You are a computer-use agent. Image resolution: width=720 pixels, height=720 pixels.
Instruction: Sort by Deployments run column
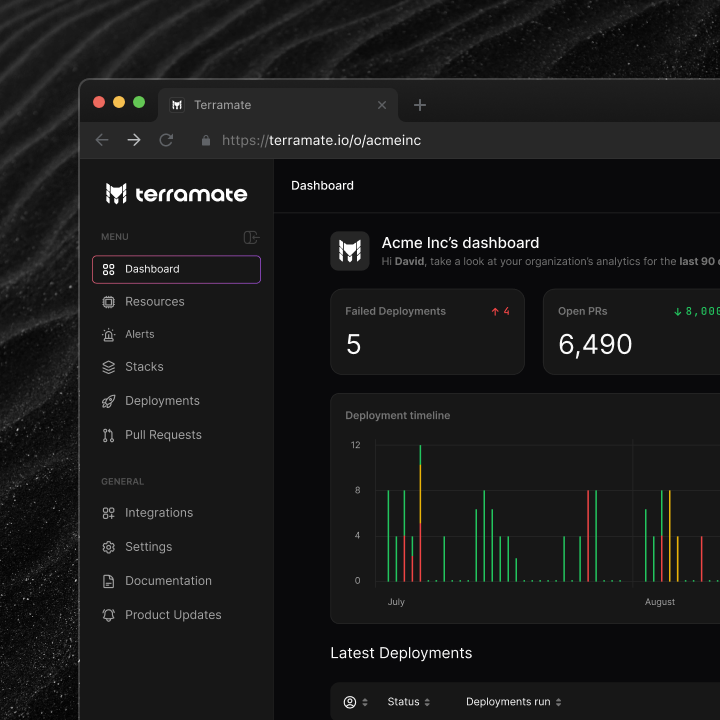(x=513, y=702)
